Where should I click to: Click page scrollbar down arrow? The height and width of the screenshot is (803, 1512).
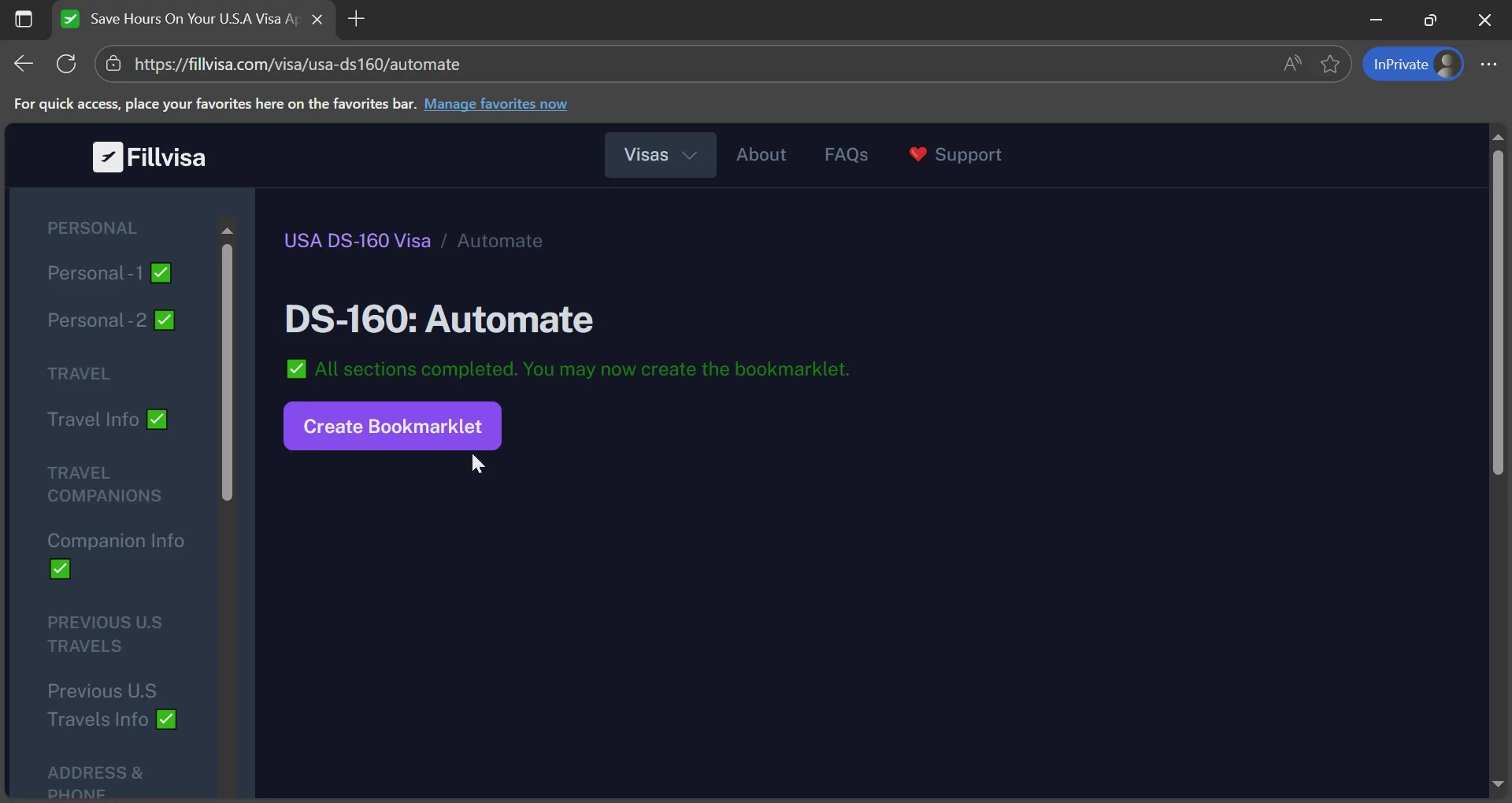tap(1498, 784)
